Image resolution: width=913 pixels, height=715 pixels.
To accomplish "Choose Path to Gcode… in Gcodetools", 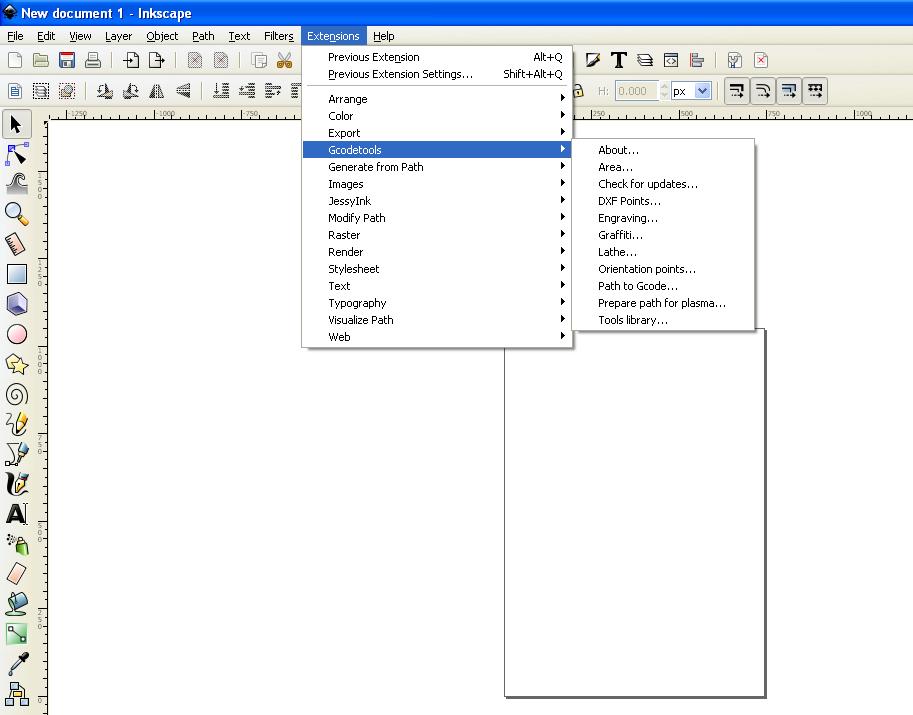I will coord(663,286).
